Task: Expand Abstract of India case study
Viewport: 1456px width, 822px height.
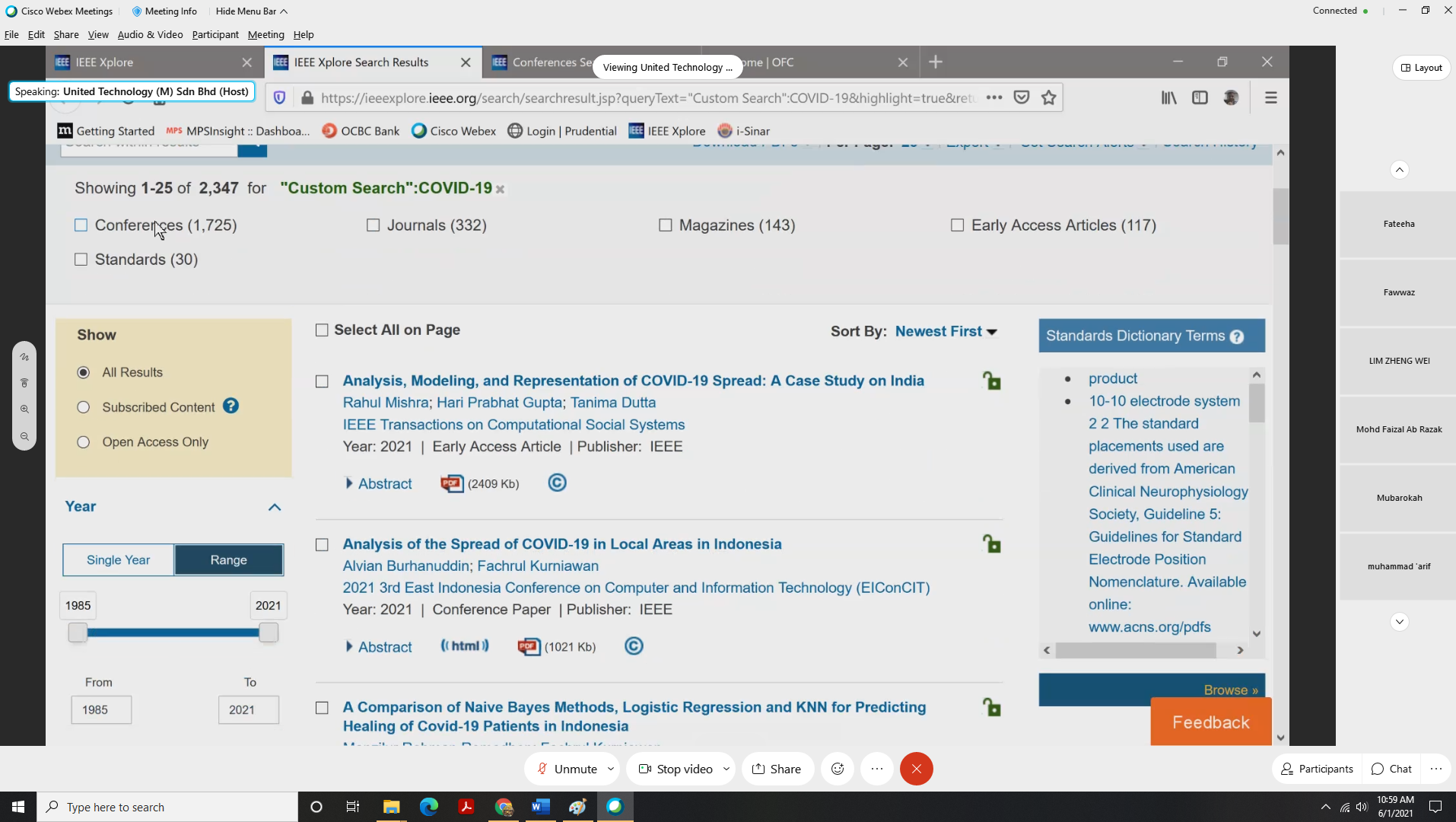Action: point(379,483)
